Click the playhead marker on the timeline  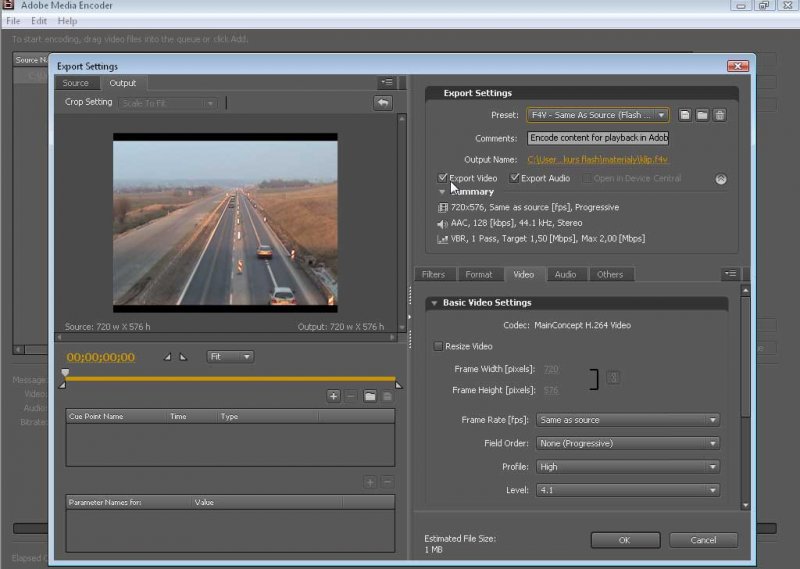pos(65,374)
